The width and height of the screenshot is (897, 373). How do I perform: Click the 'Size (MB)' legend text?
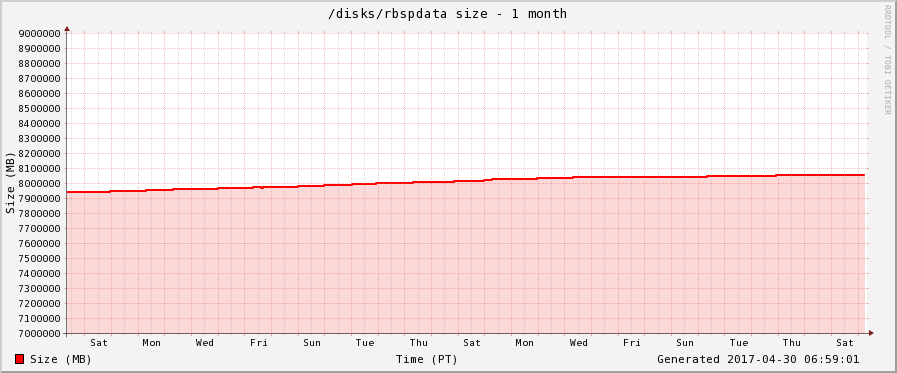[x=61, y=359]
